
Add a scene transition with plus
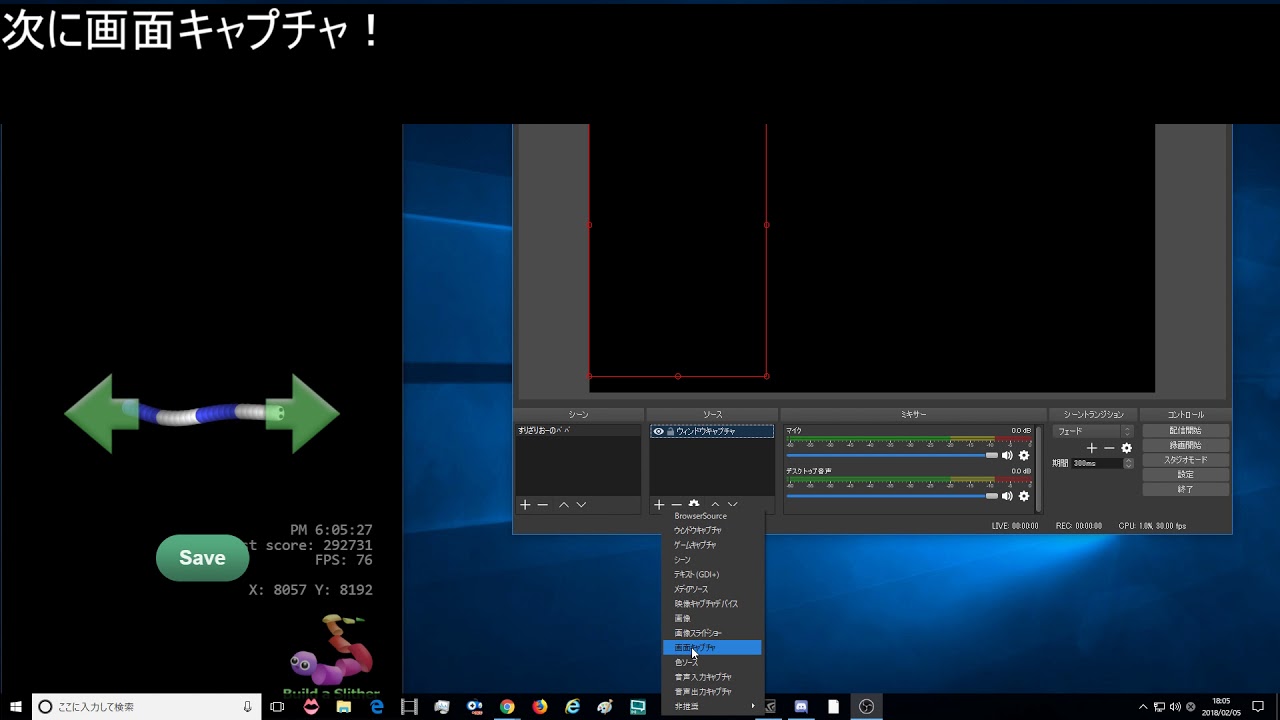coord(1092,448)
